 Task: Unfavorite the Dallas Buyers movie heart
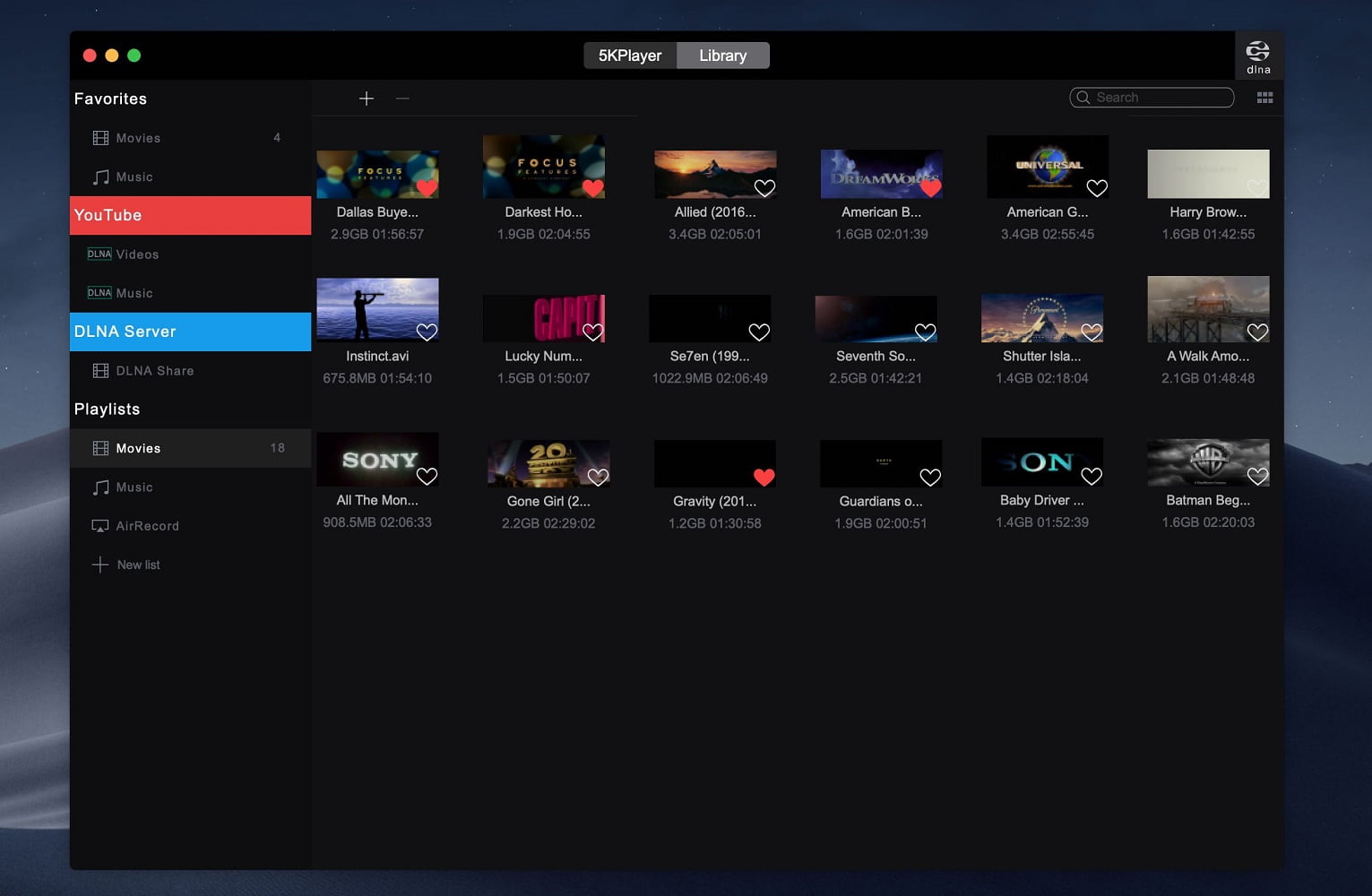click(x=427, y=188)
